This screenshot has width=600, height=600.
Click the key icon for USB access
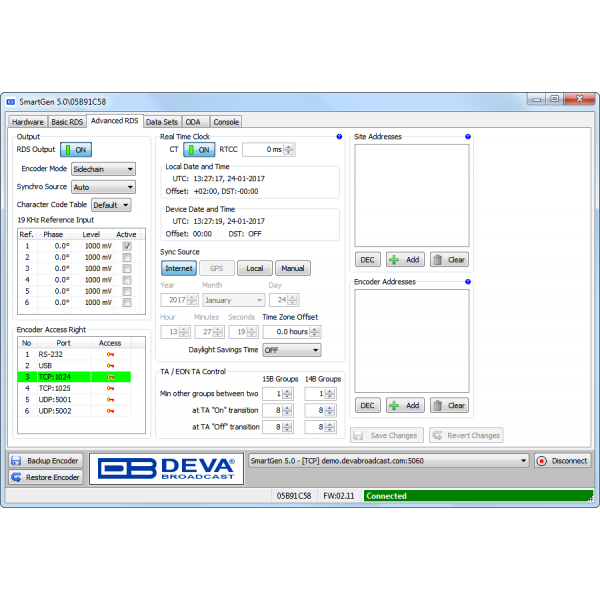[x=110, y=366]
